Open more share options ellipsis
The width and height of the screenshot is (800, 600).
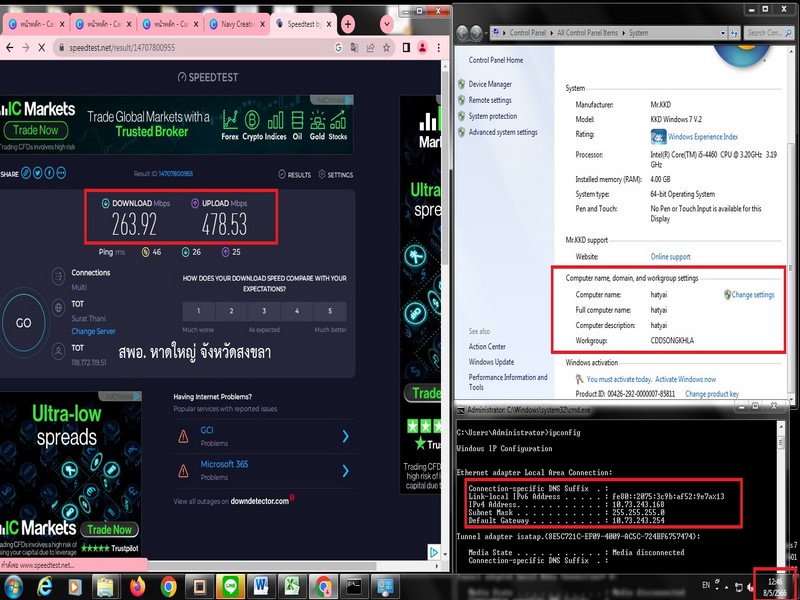click(x=61, y=173)
